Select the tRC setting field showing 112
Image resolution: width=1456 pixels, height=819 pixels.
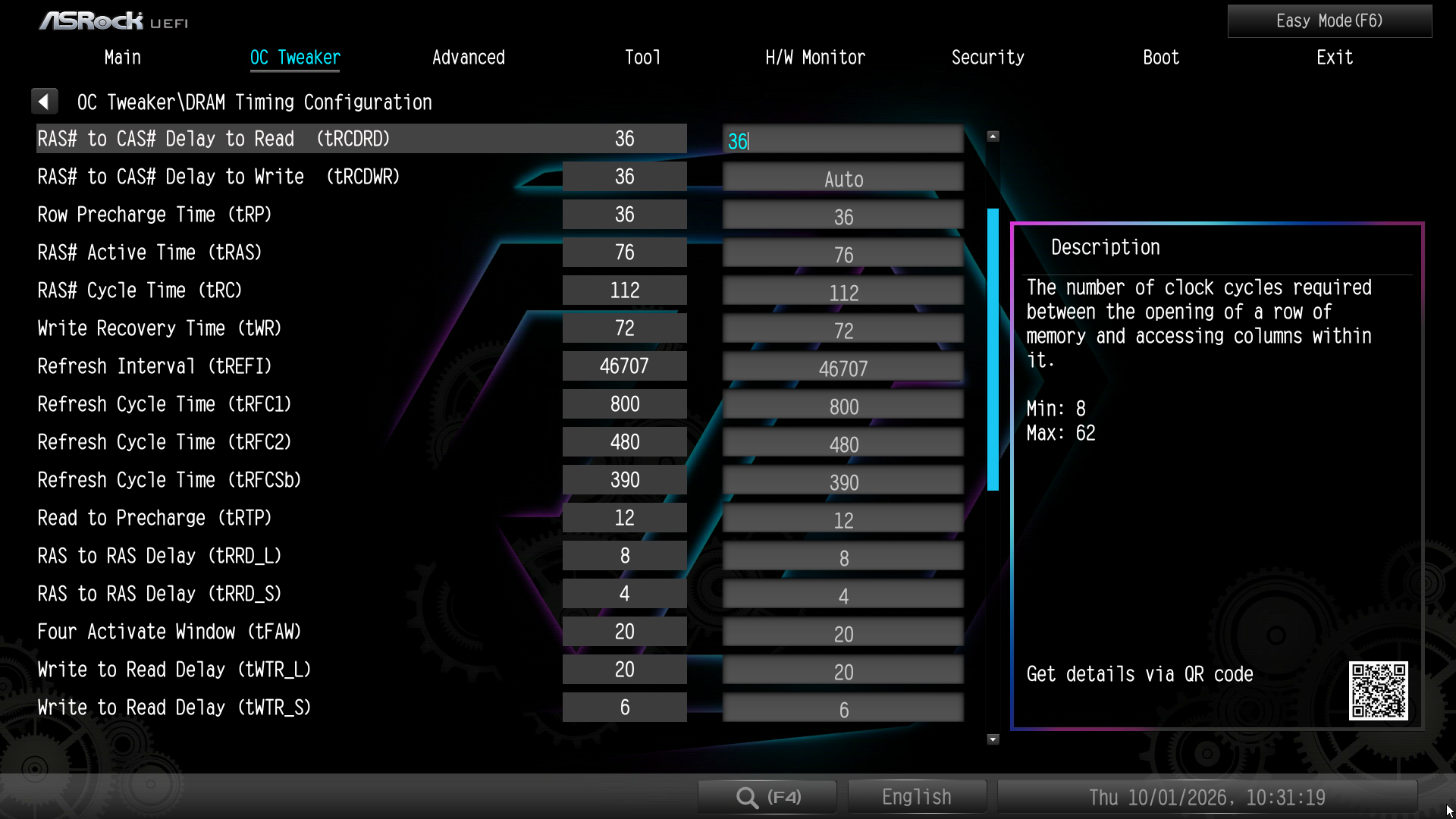tap(843, 292)
